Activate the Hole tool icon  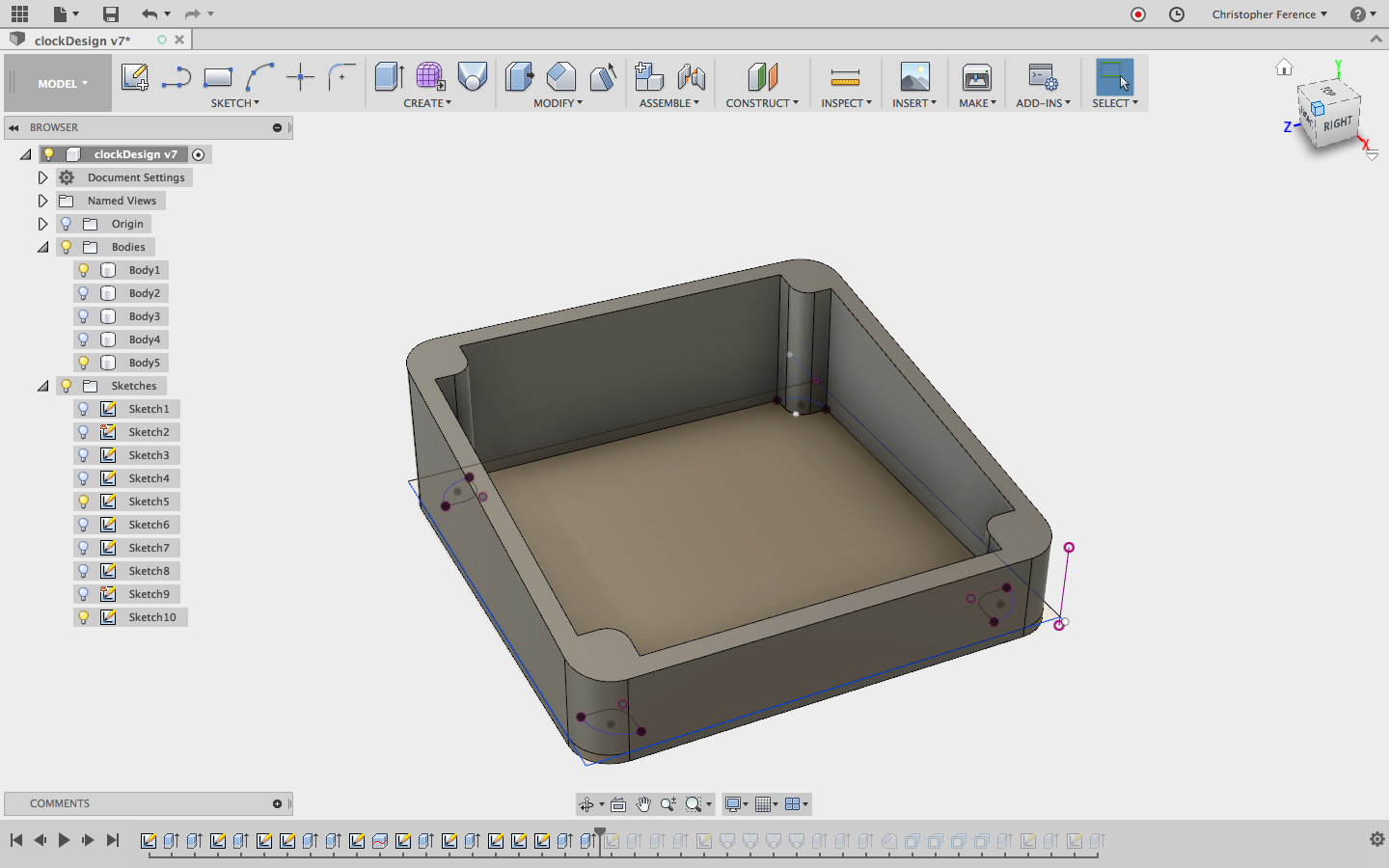pos(473,77)
